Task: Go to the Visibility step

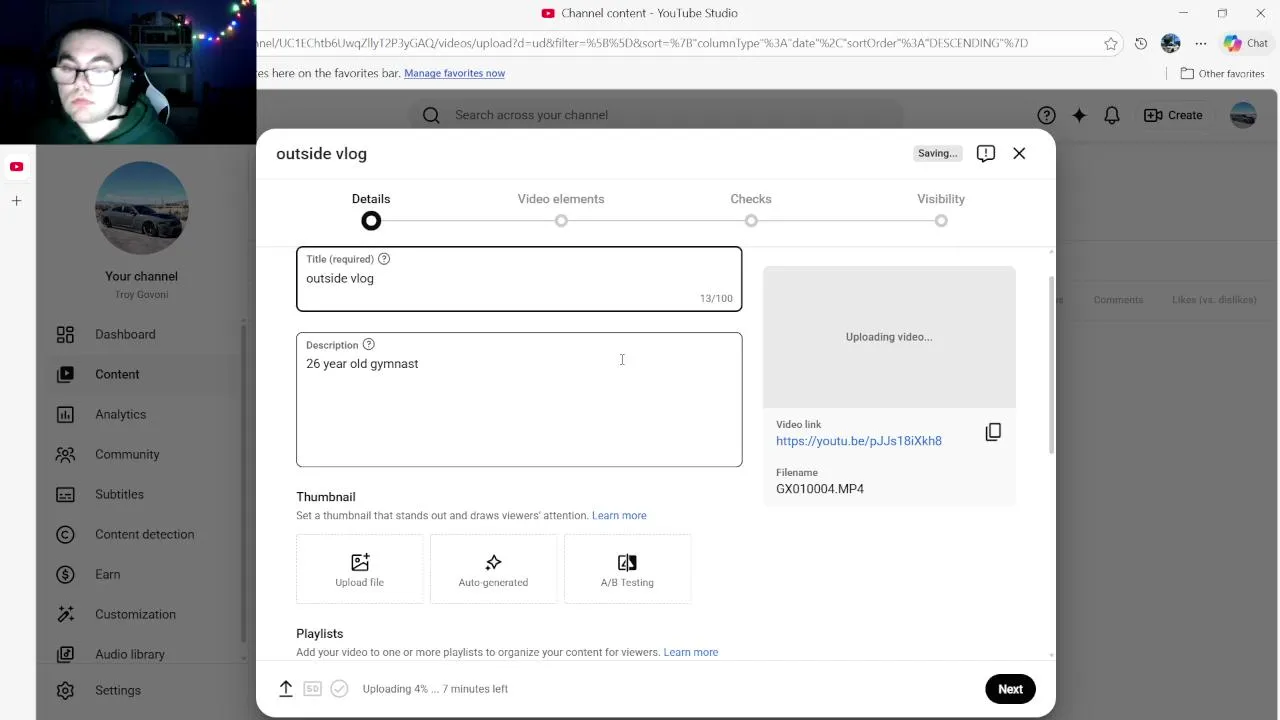Action: (941, 210)
